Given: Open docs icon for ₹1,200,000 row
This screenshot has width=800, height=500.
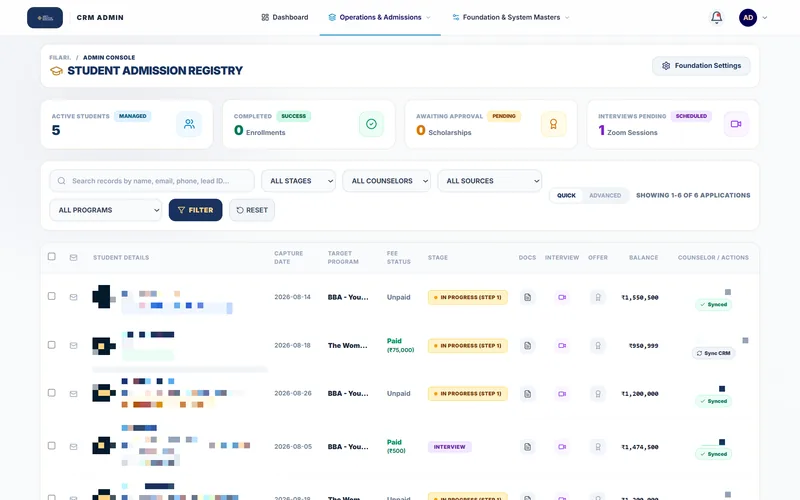Looking at the screenshot, I should pos(528,393).
